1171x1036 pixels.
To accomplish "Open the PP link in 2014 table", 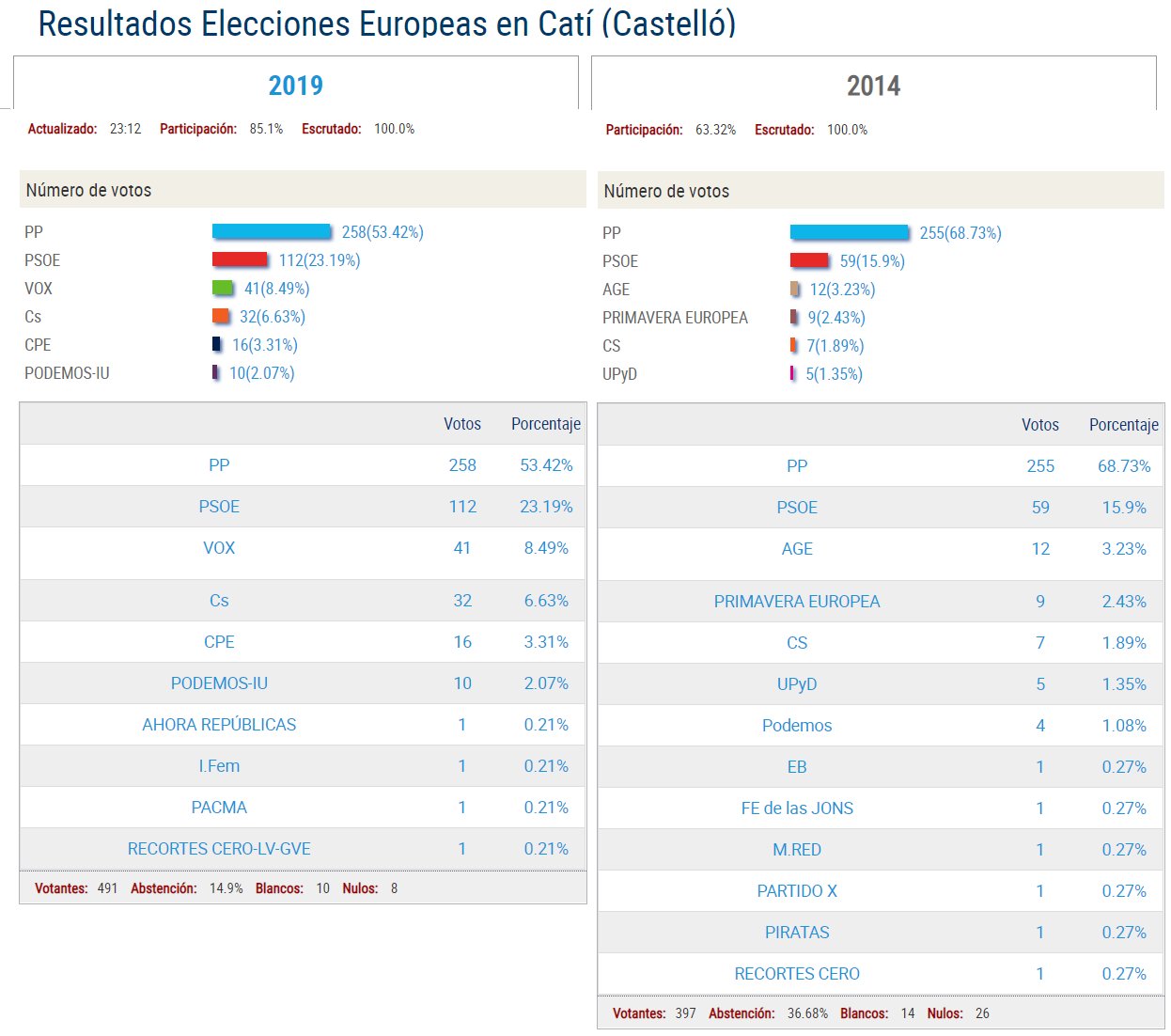I will click(797, 466).
